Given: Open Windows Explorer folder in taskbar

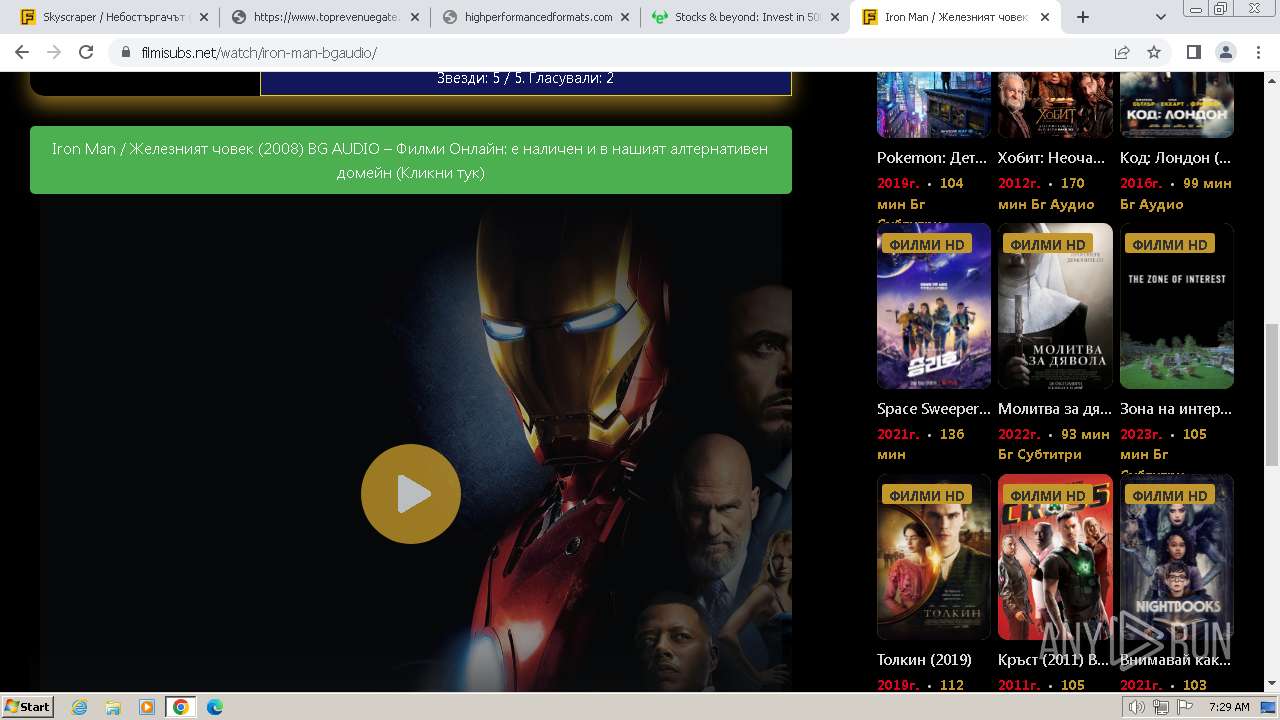Looking at the screenshot, I should click(113, 707).
